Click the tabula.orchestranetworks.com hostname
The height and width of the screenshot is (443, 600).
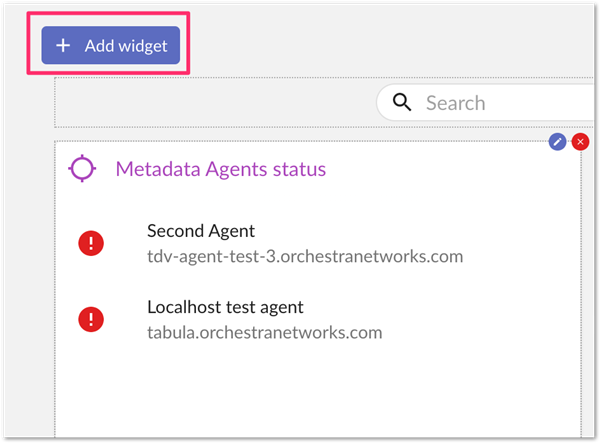pos(264,332)
